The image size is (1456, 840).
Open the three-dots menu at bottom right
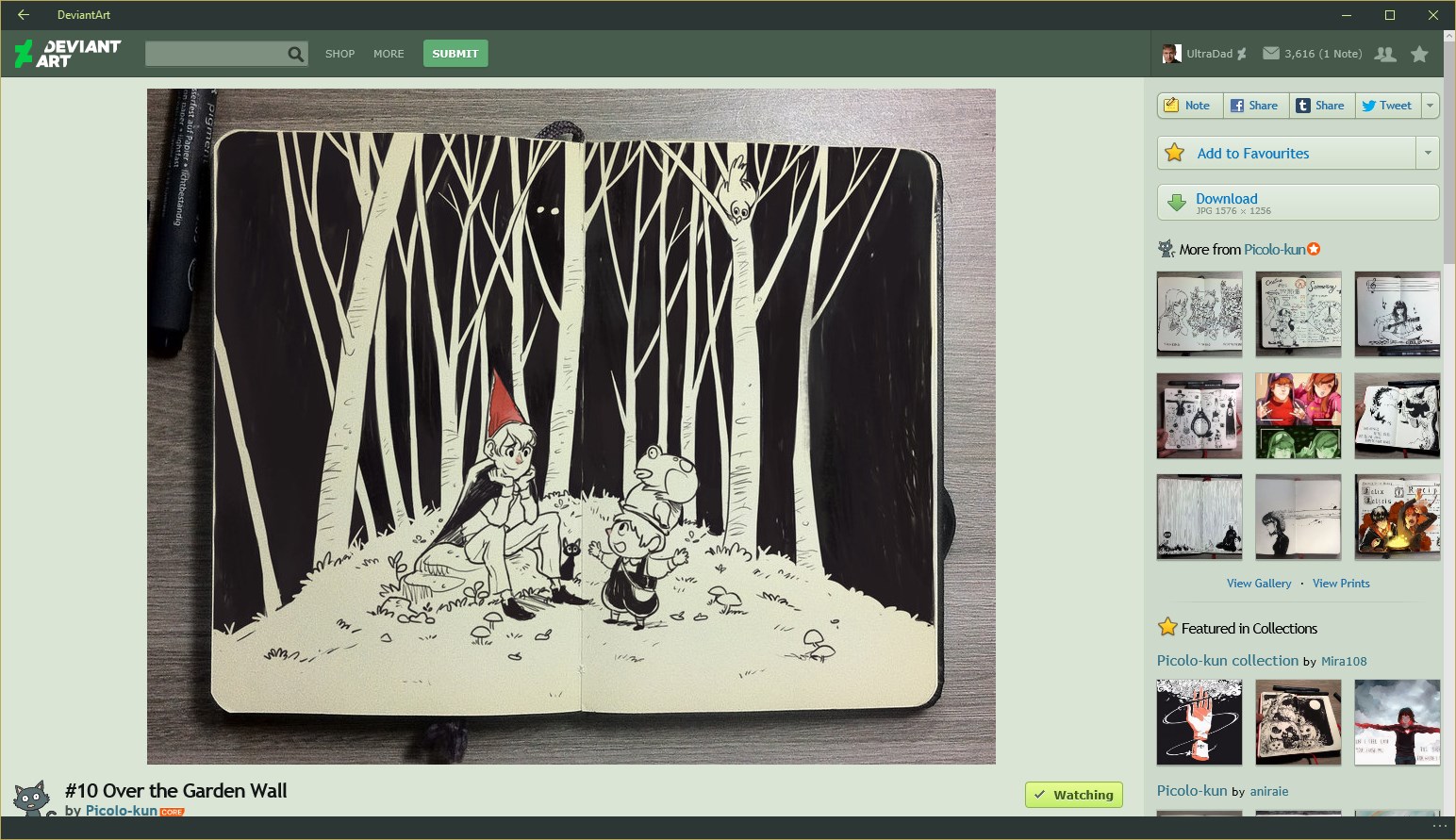point(1439,827)
